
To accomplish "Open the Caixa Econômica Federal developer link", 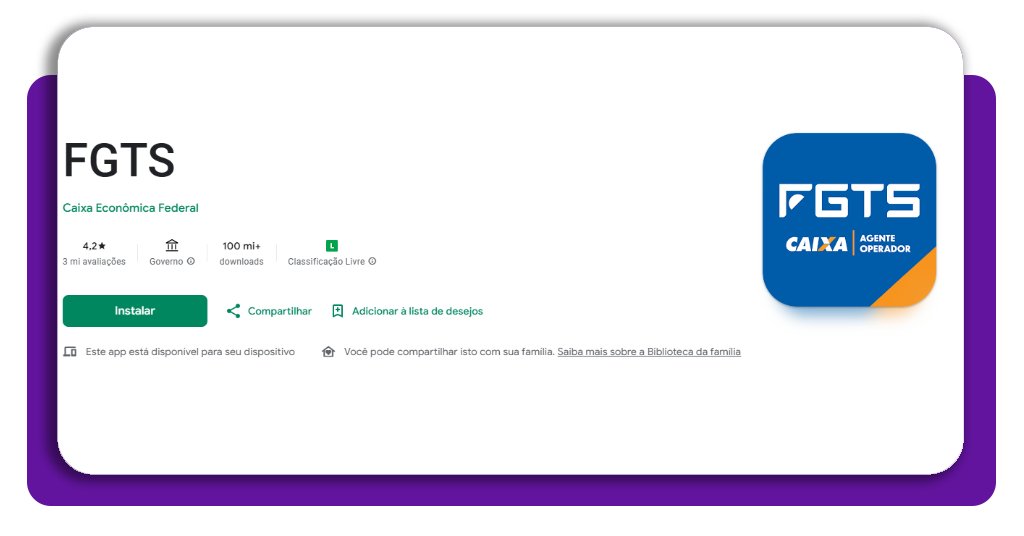I will pyautogui.click(x=131, y=208).
